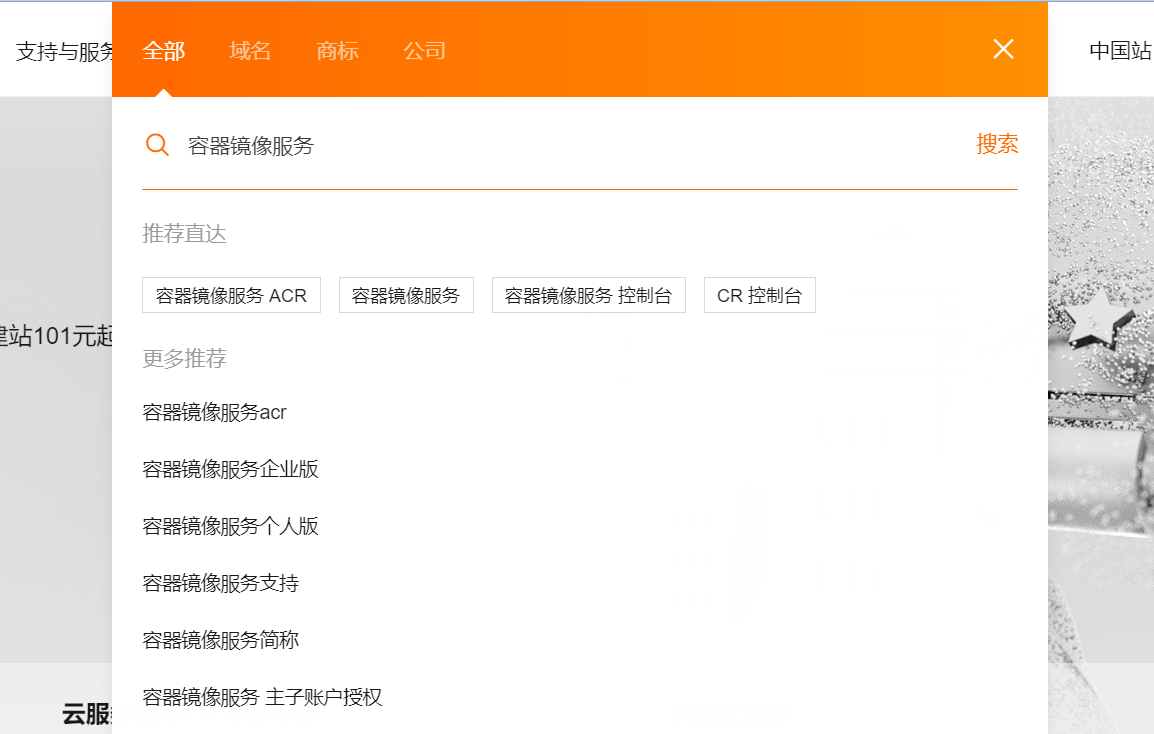
Task: Choose suggestion 容器镜像服务支持
Action: tap(221, 583)
